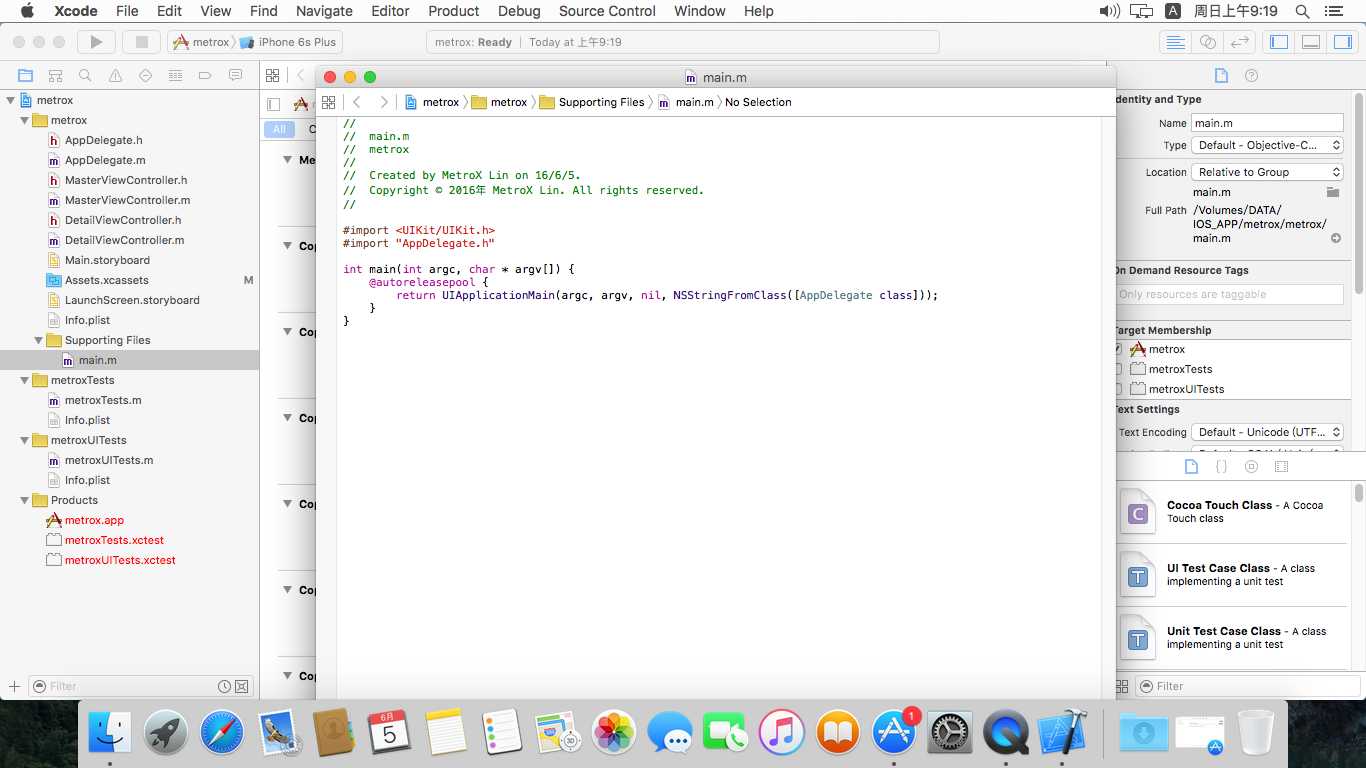Toggle source-control status filter icon
The height and width of the screenshot is (768, 1366).
coord(242,686)
